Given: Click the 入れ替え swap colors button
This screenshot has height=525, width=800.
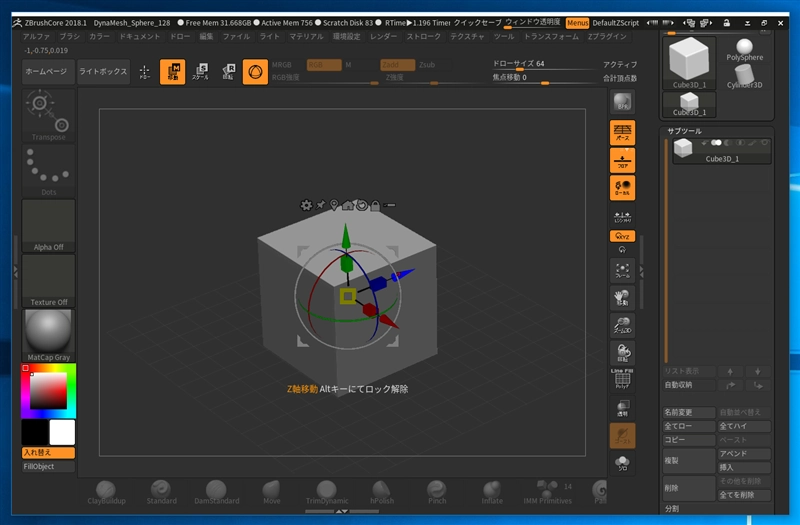Looking at the screenshot, I should coord(48,453).
